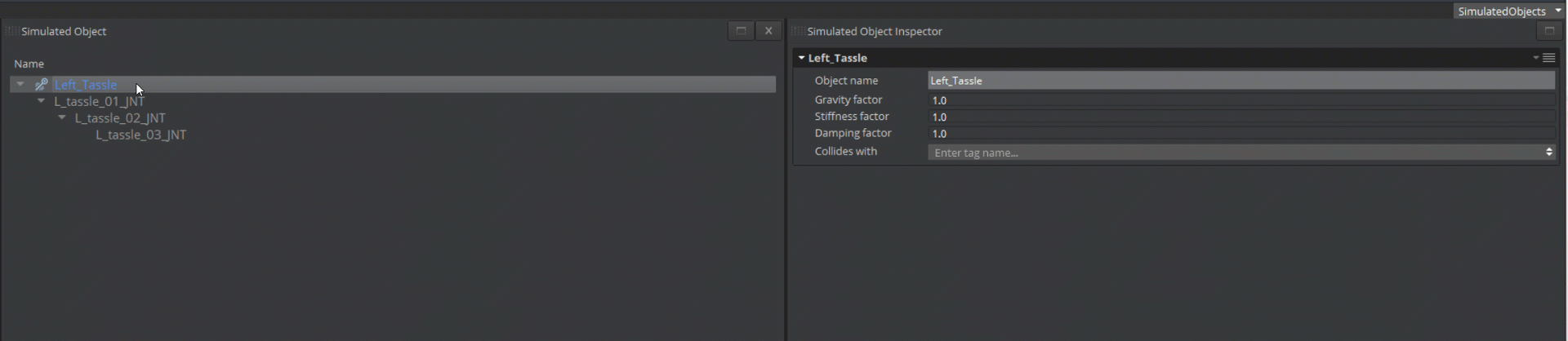Click the Left_Tassle simulated object icon
The height and width of the screenshot is (341, 1568).
pyautogui.click(x=41, y=85)
